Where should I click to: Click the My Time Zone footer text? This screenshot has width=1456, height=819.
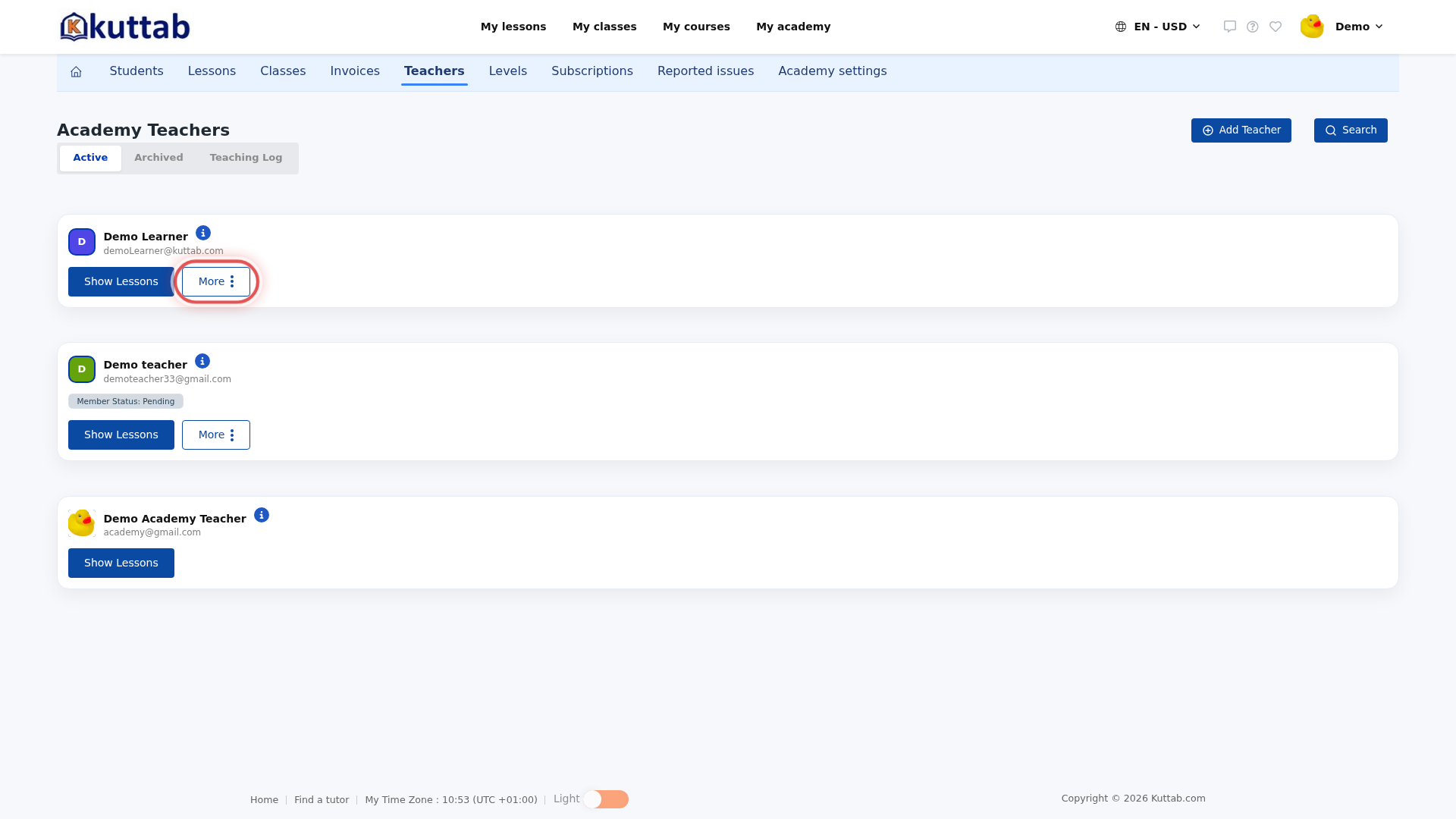pos(451,800)
